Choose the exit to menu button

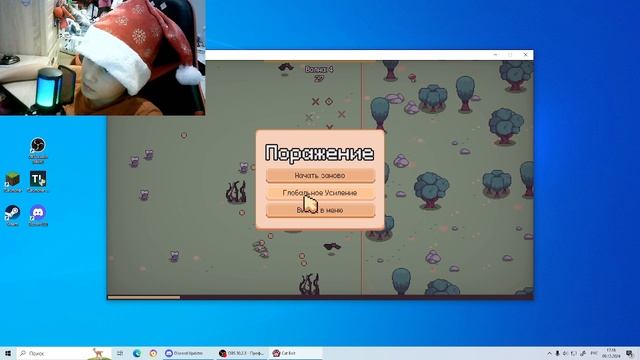click(x=320, y=210)
